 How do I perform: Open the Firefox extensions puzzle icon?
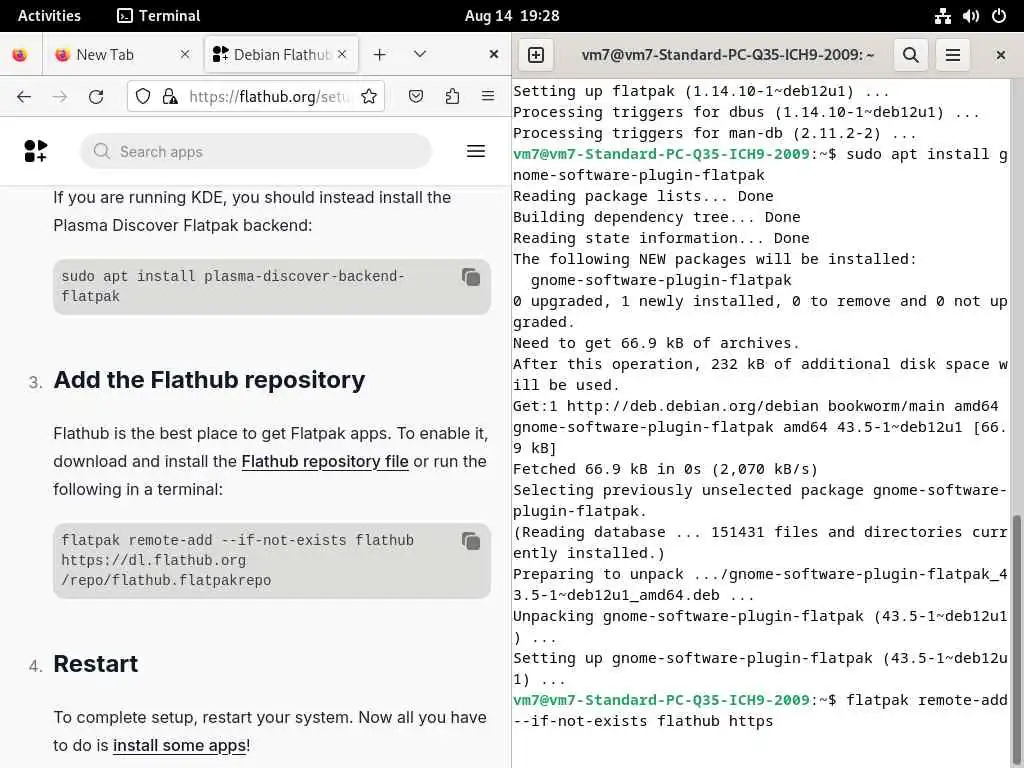tap(452, 97)
